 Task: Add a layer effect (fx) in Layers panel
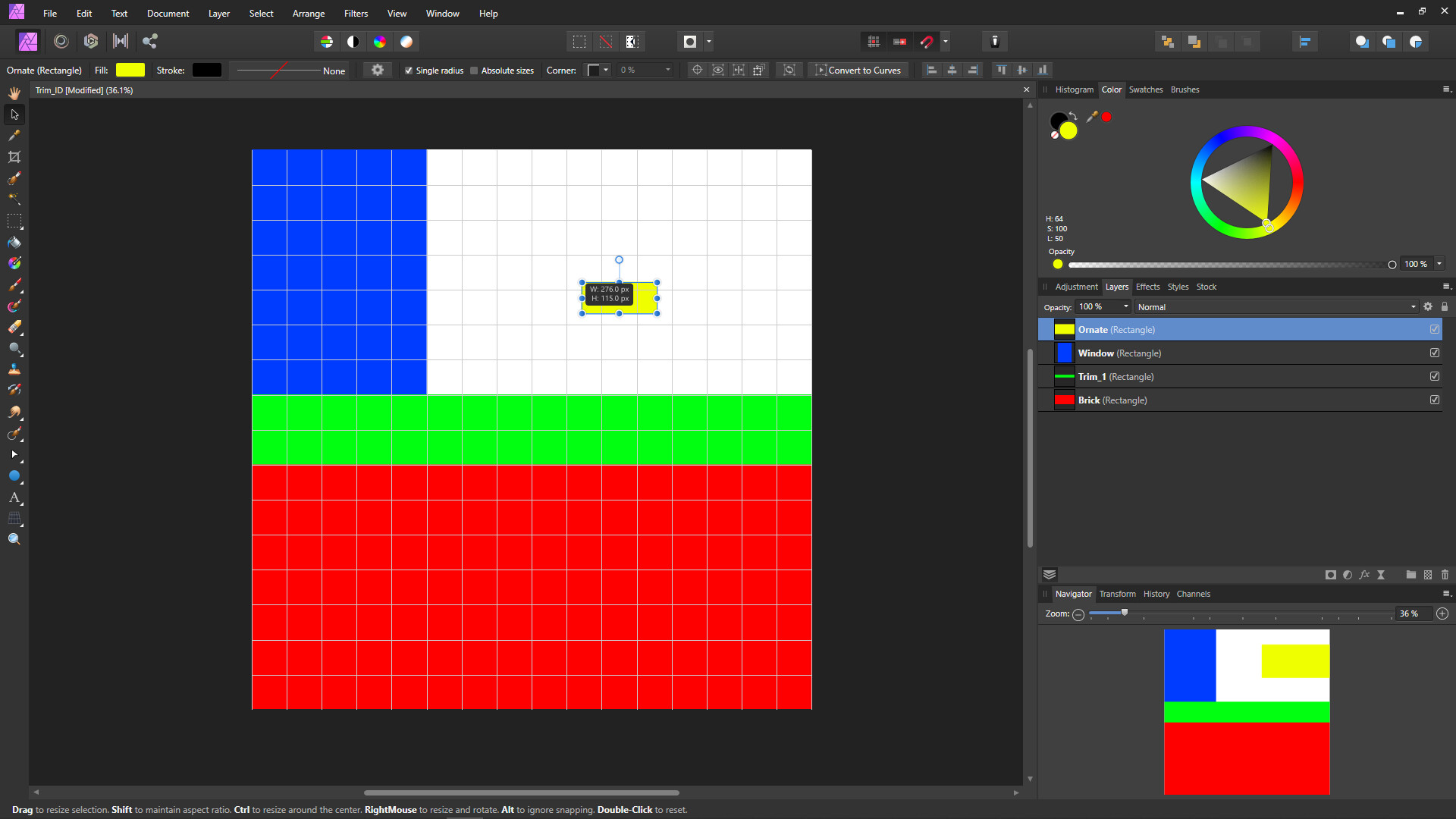coord(1365,575)
